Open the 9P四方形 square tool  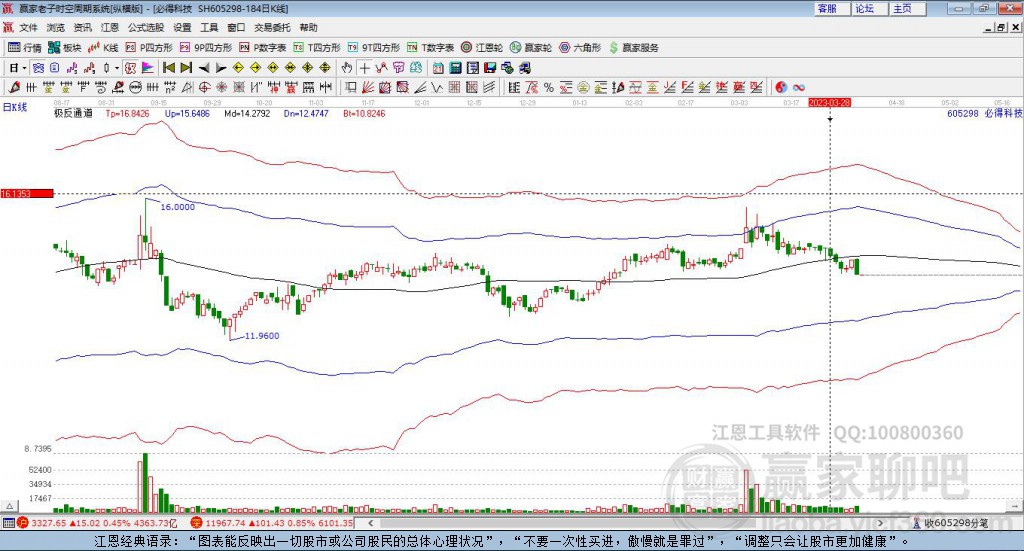(206, 48)
